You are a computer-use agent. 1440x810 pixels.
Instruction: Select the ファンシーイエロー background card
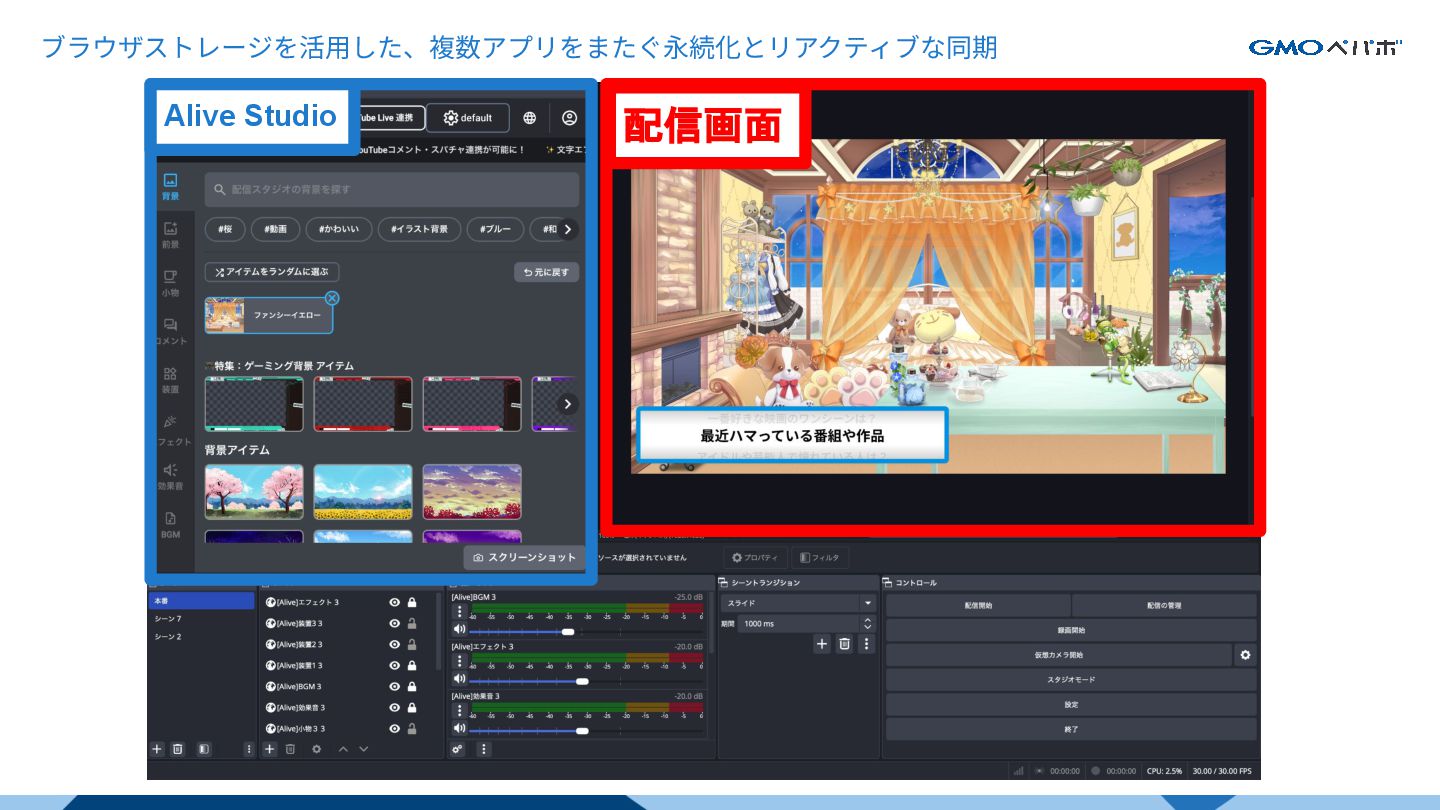(x=269, y=315)
